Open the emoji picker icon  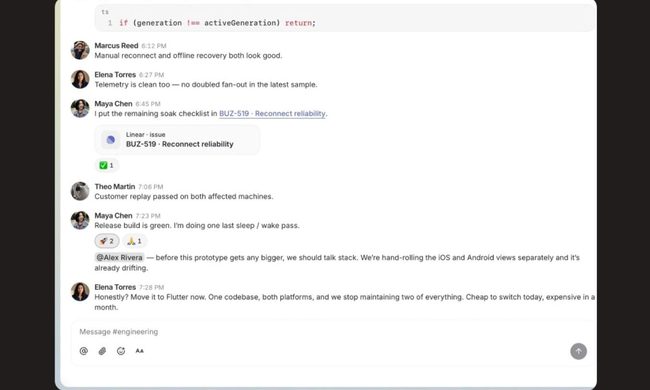tap(121, 351)
